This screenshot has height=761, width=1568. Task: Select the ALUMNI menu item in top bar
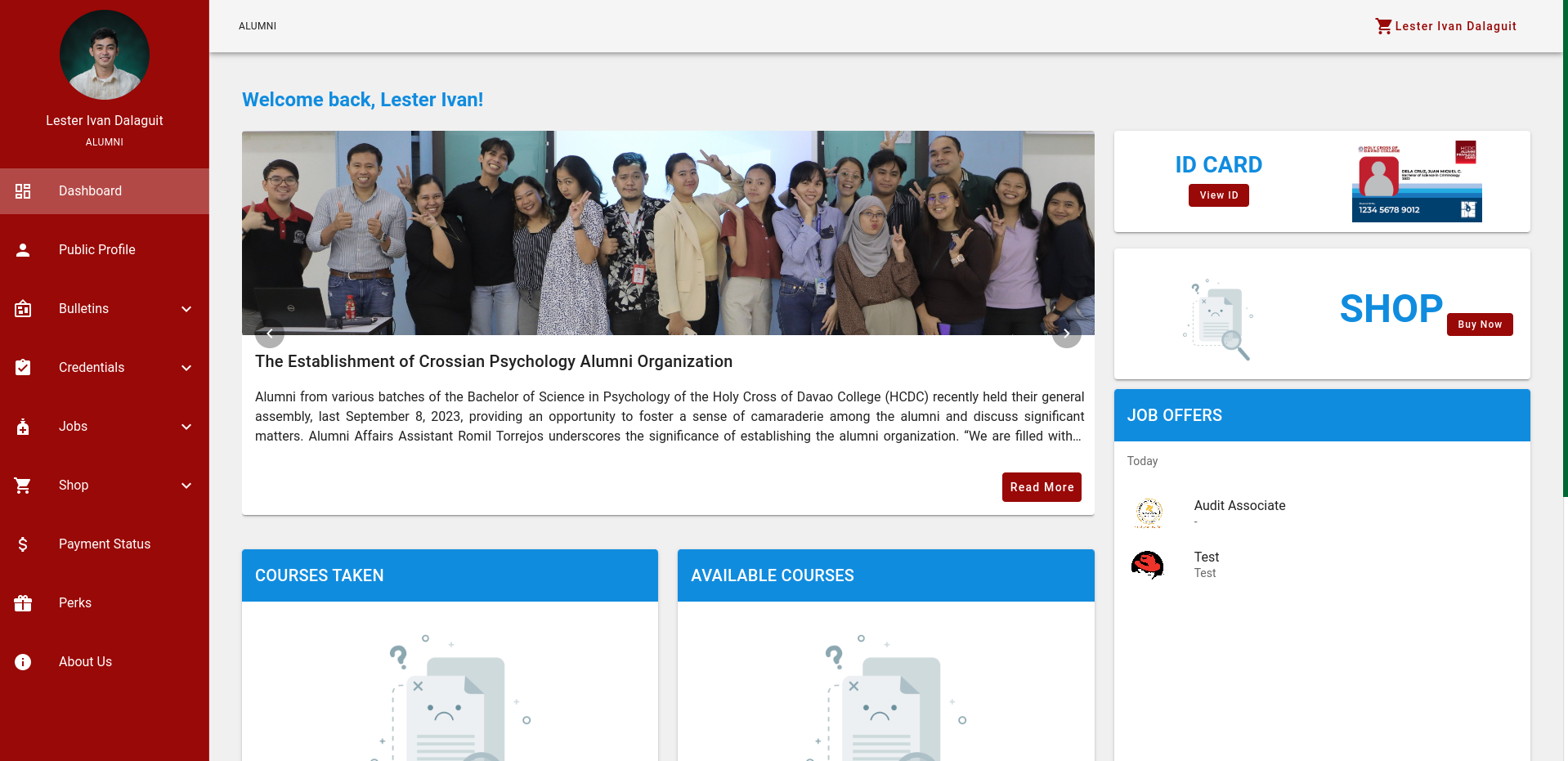(x=257, y=25)
